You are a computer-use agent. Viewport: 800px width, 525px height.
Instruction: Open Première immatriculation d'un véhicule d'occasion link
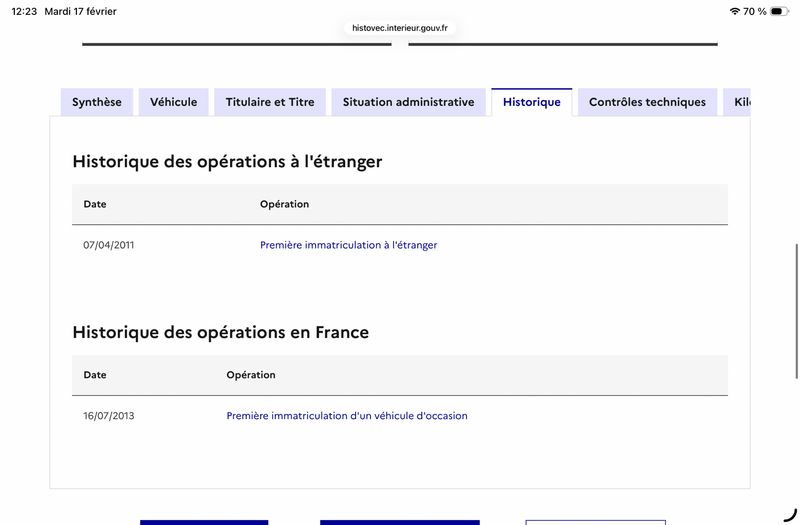(347, 416)
